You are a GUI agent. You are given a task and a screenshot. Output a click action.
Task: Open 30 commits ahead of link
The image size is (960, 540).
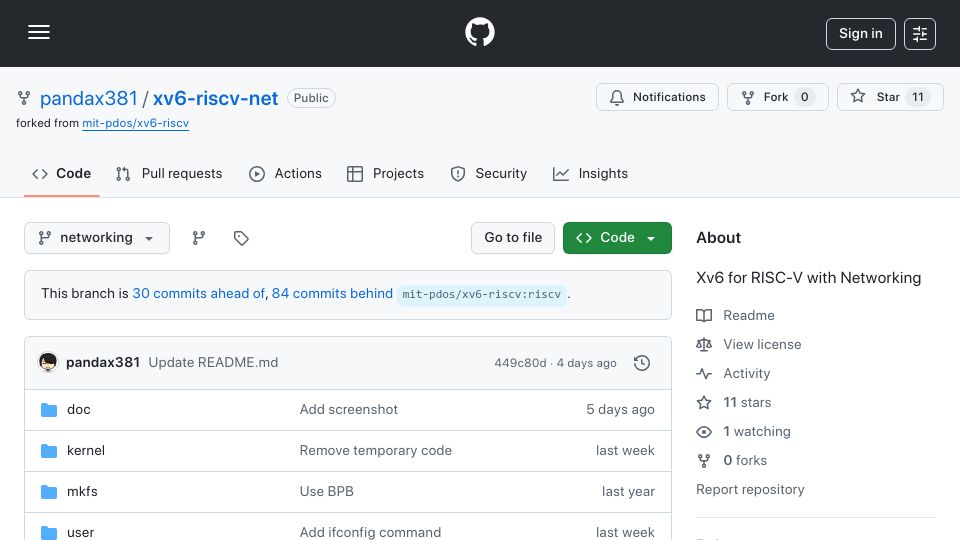coord(198,294)
